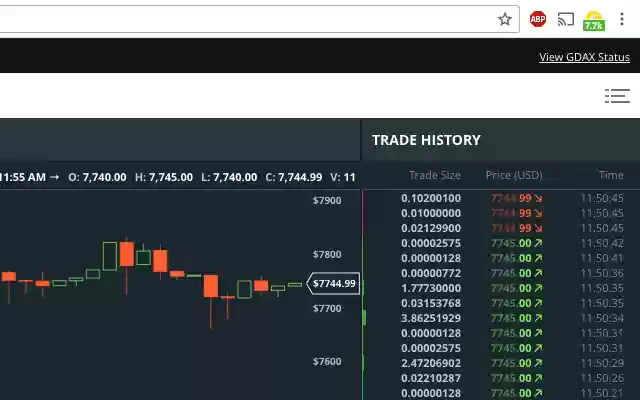The width and height of the screenshot is (640, 400).
Task: Open the list menu icon in the header
Action: (x=617, y=96)
